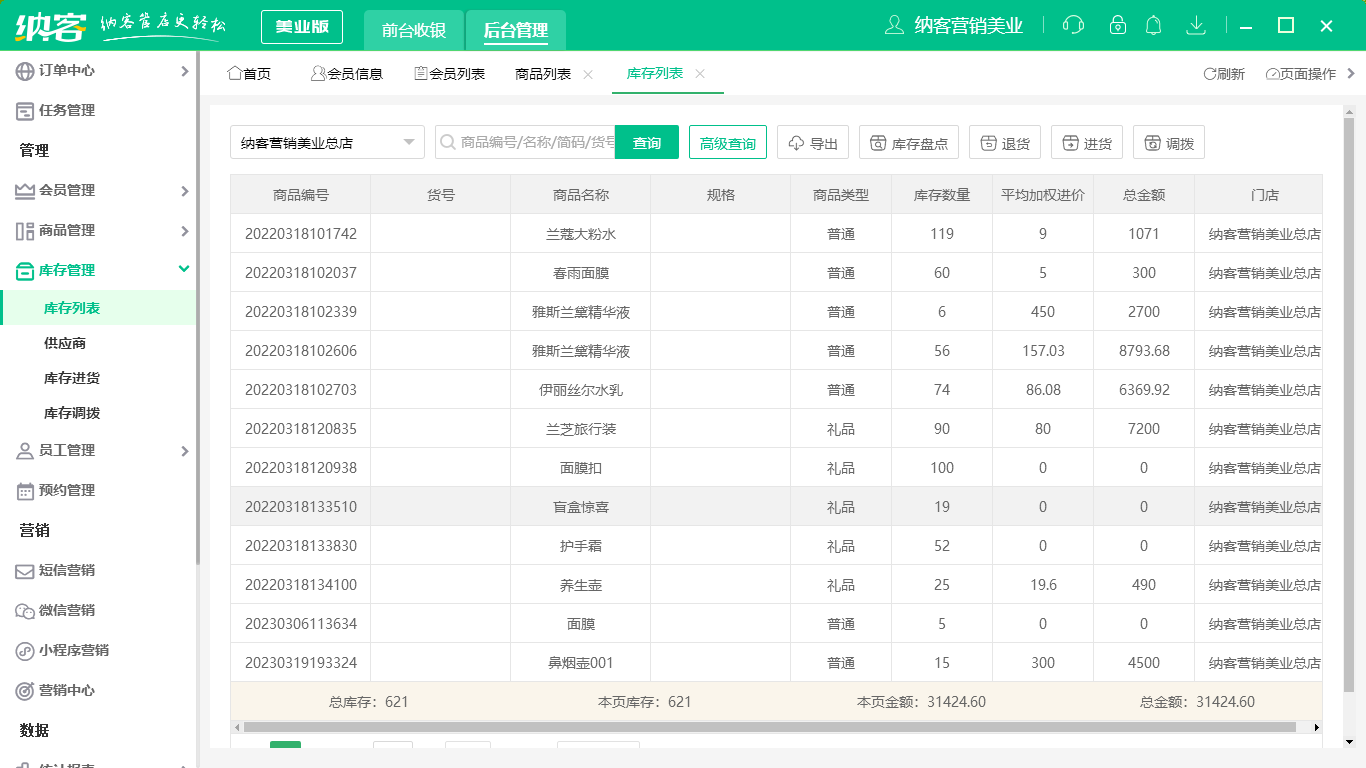
Task: Switch to the 商品列表 tab
Action: click(545, 73)
